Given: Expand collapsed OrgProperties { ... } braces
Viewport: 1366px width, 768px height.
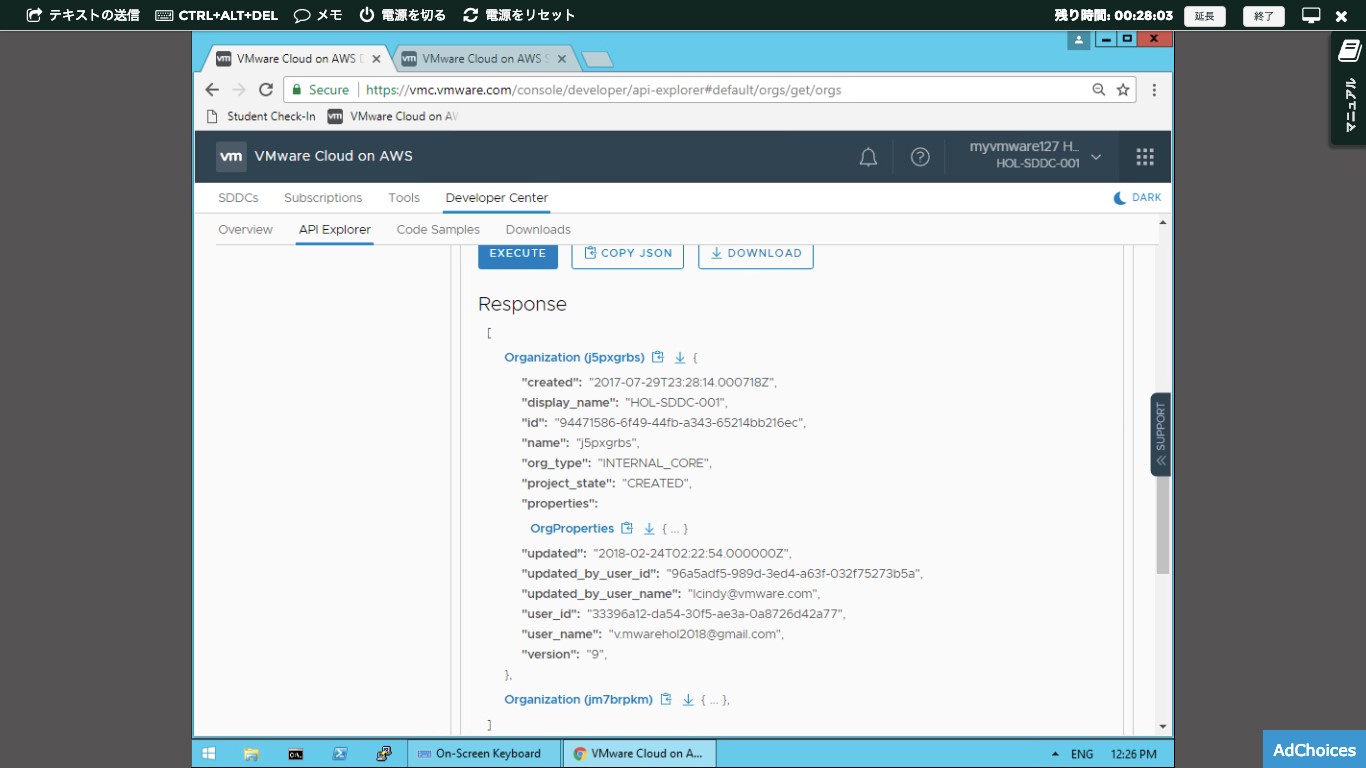Looking at the screenshot, I should coord(674,529).
